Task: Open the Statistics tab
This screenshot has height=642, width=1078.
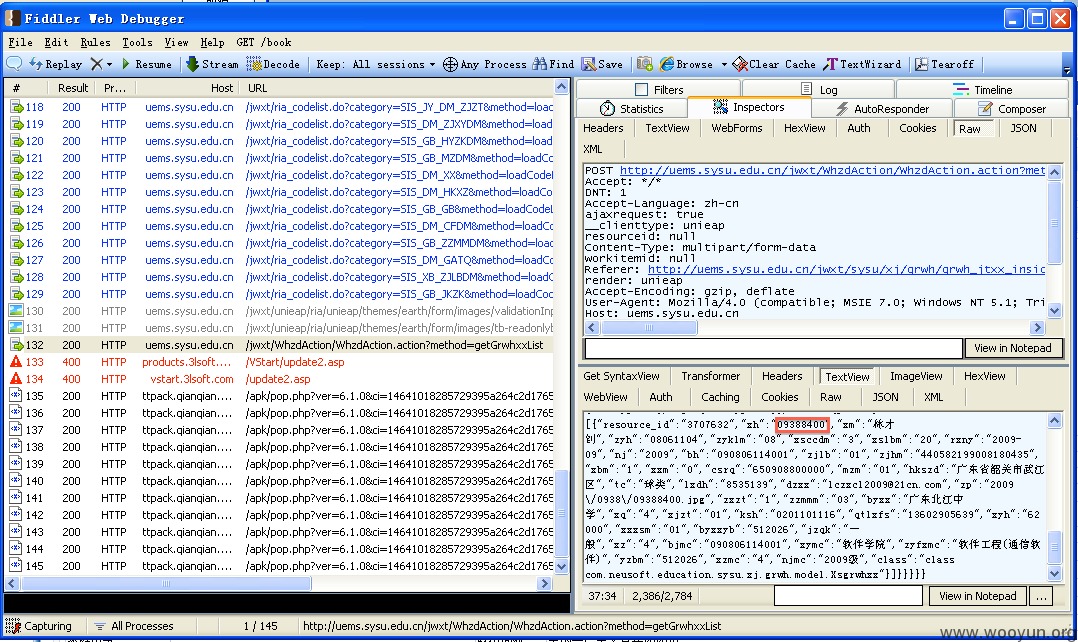Action: [632, 109]
